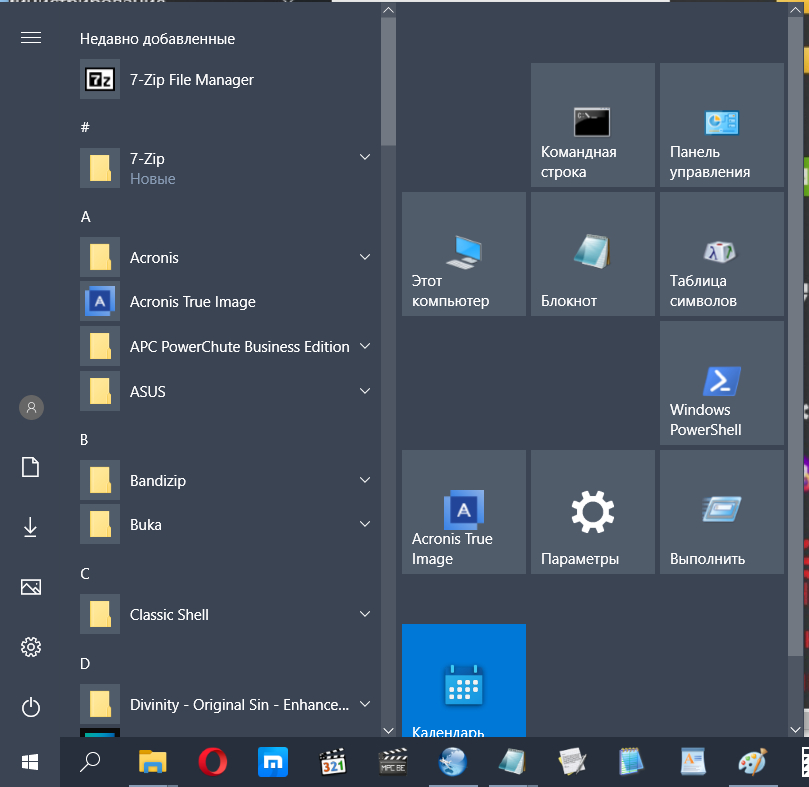The width and height of the screenshot is (809, 787).
Task: Click the tiles area scroll down arrow
Action: point(795,730)
